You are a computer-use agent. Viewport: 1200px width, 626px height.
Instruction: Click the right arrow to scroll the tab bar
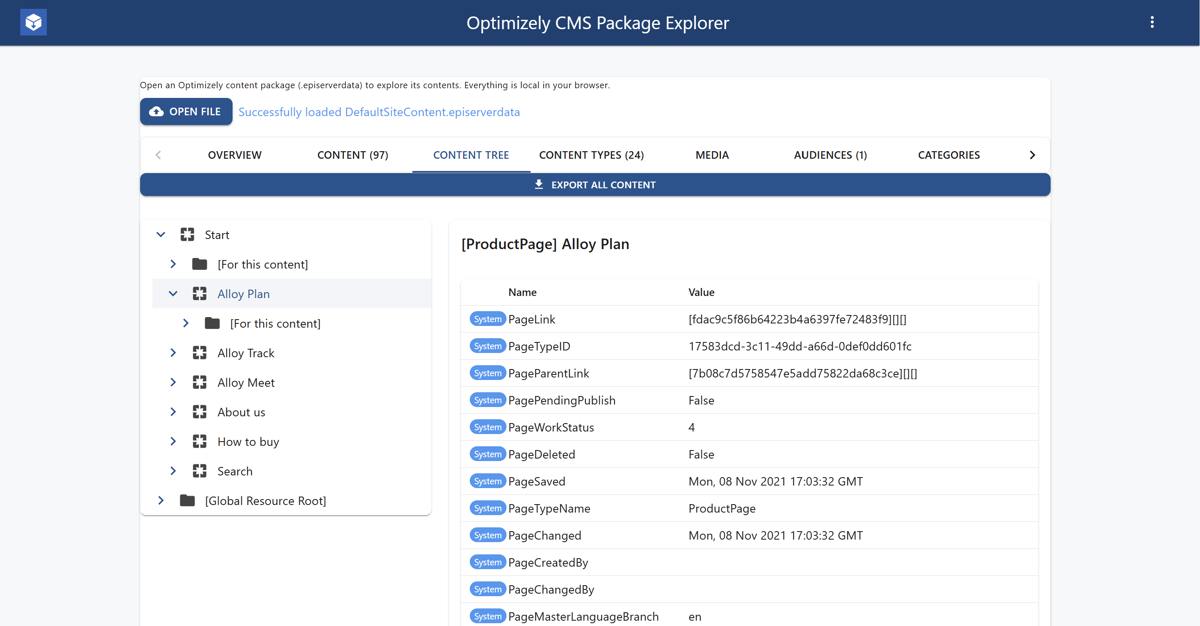pos(1032,155)
